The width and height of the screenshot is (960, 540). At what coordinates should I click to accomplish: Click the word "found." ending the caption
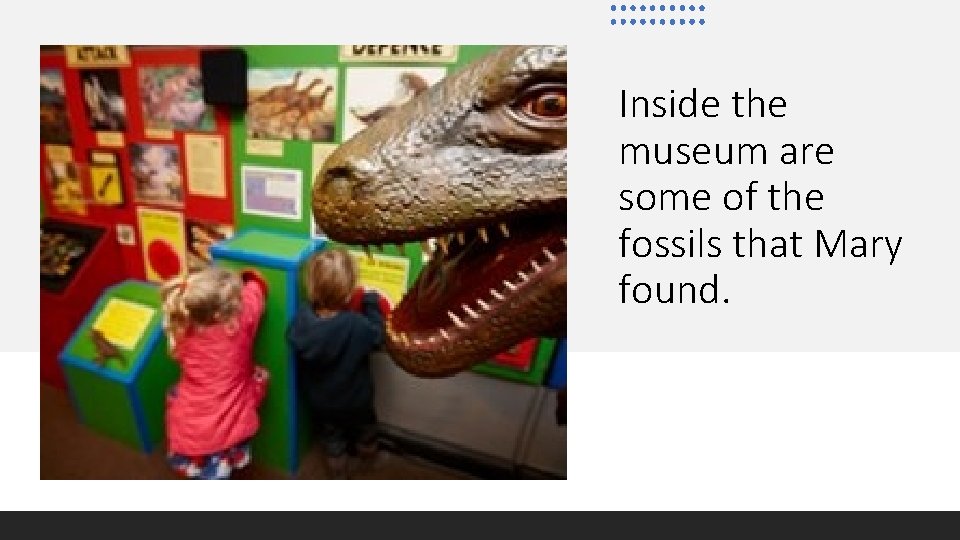(674, 289)
